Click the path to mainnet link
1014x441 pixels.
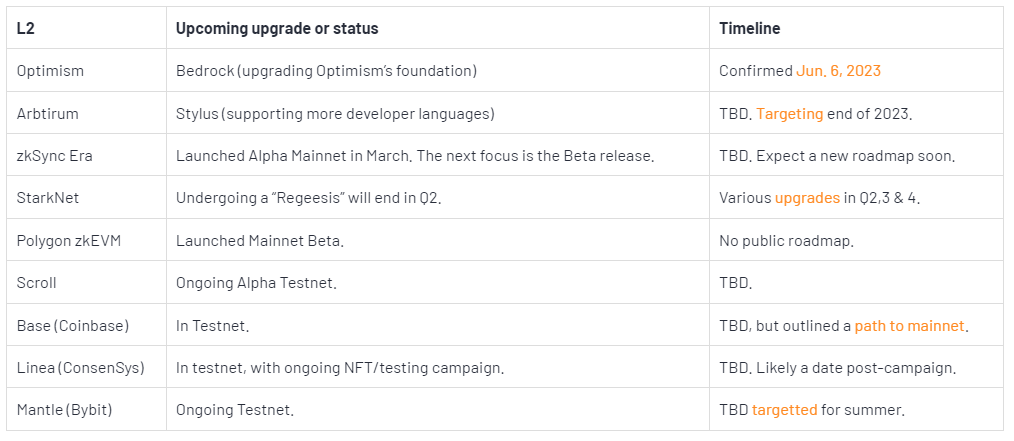click(x=909, y=326)
